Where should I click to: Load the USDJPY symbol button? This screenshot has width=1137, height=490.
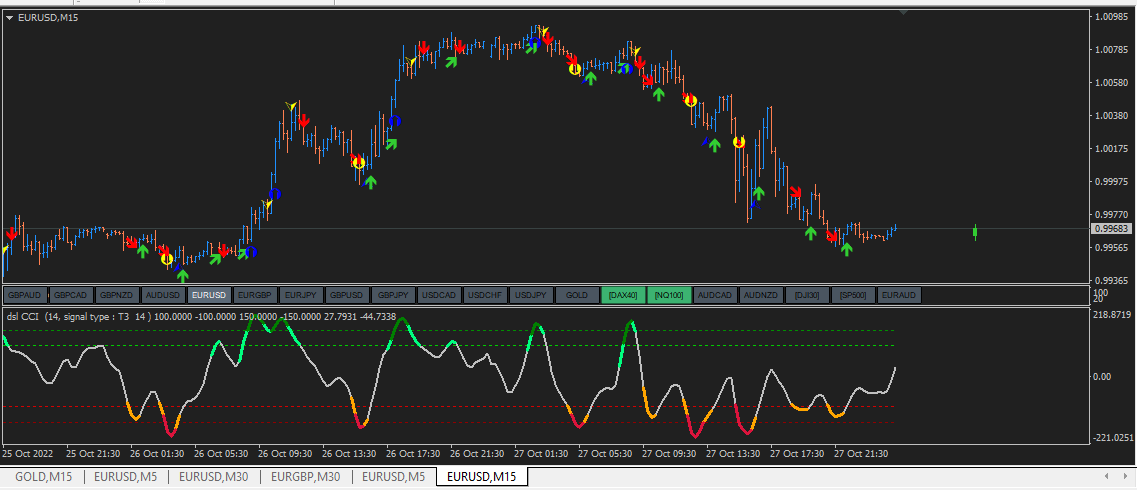tap(532, 295)
